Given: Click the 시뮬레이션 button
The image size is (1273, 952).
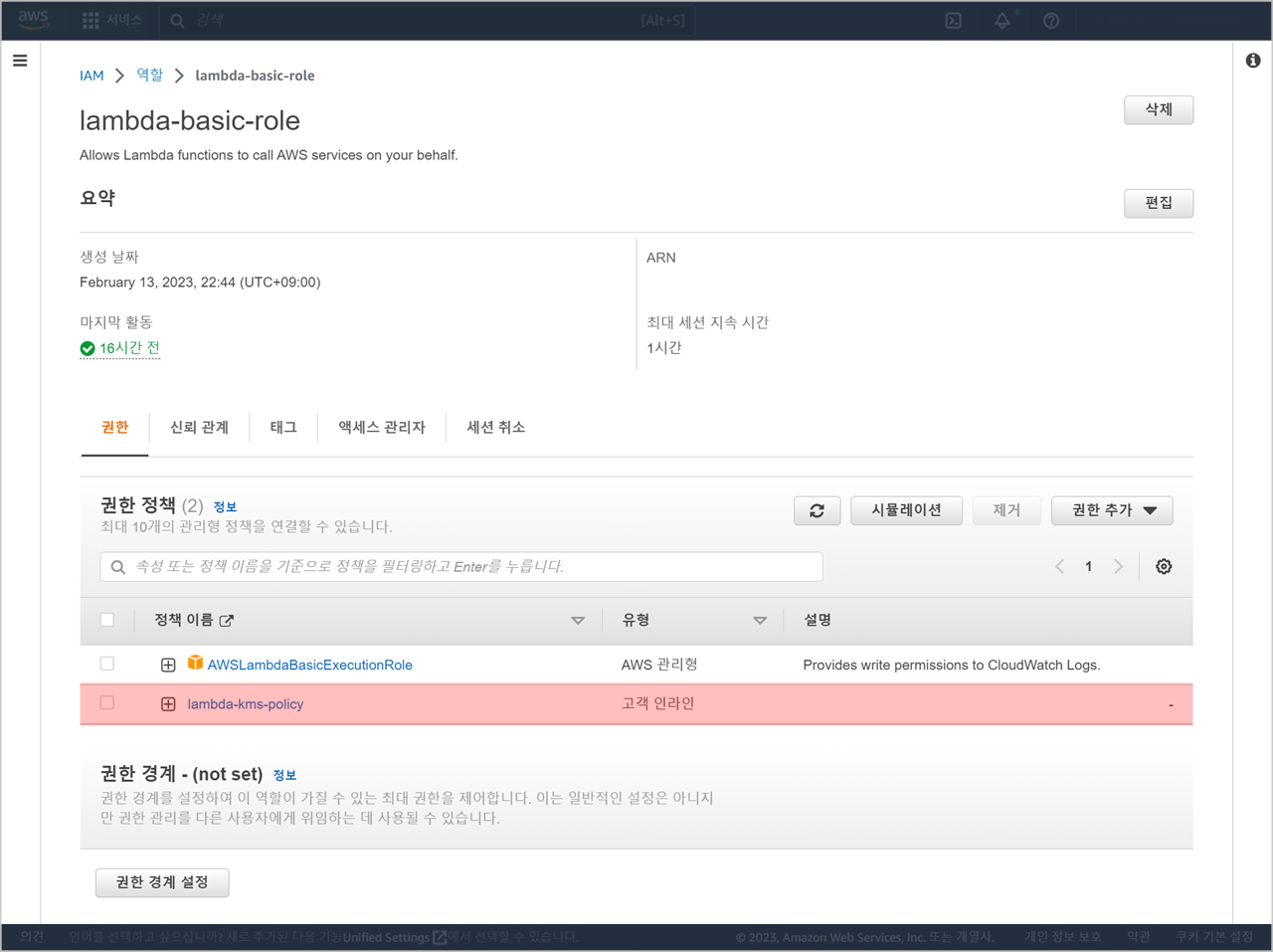Looking at the screenshot, I should (906, 510).
